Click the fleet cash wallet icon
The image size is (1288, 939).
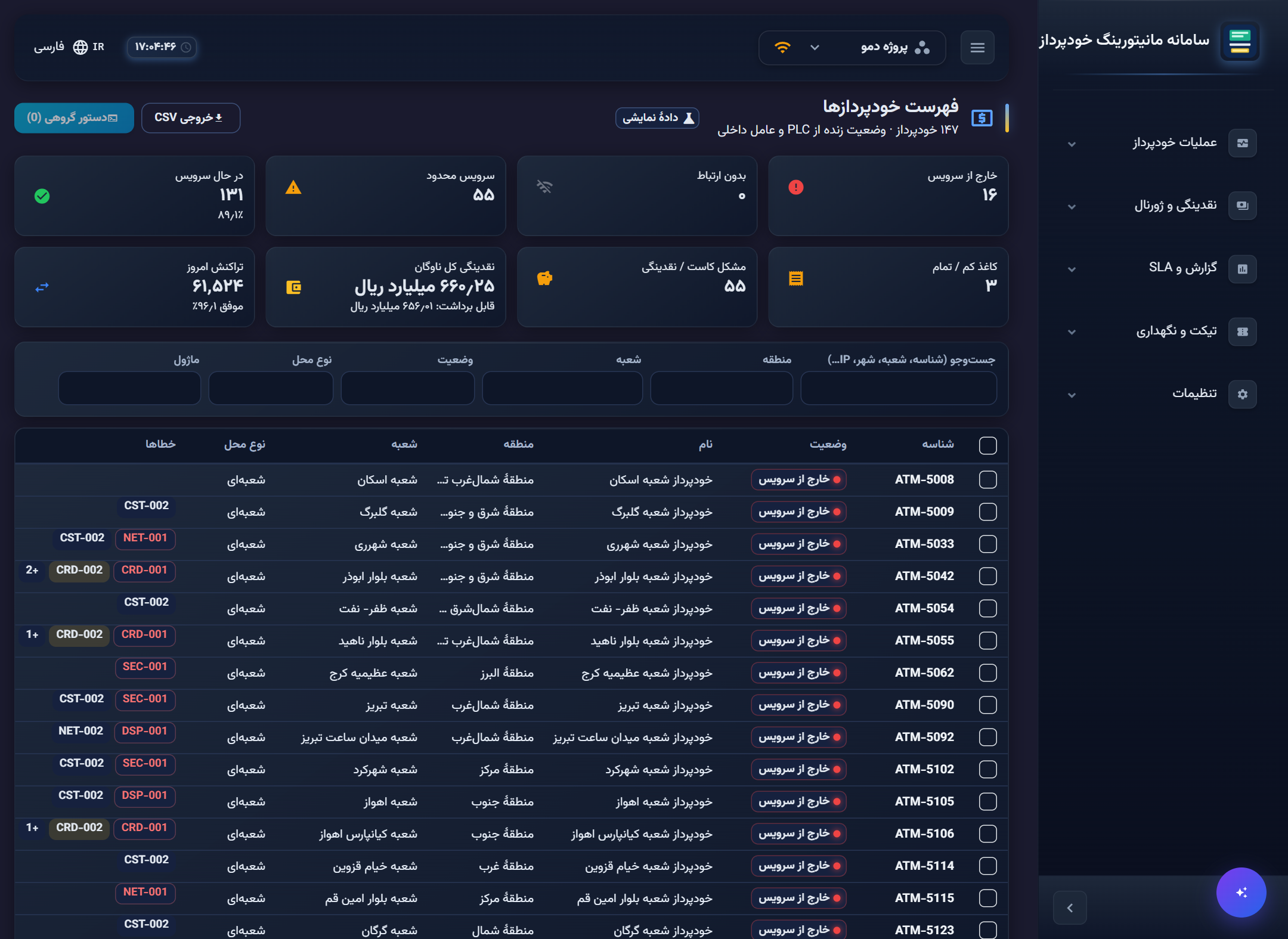point(293,287)
